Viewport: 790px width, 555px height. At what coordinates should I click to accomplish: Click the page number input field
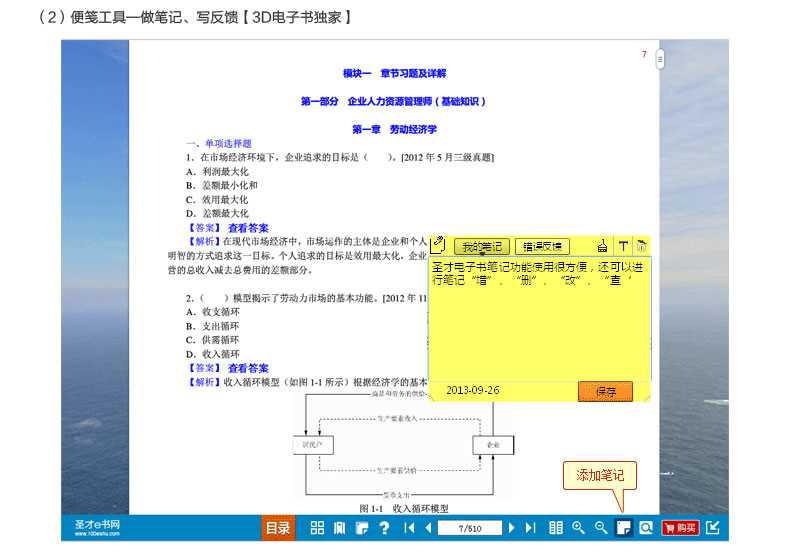469,528
